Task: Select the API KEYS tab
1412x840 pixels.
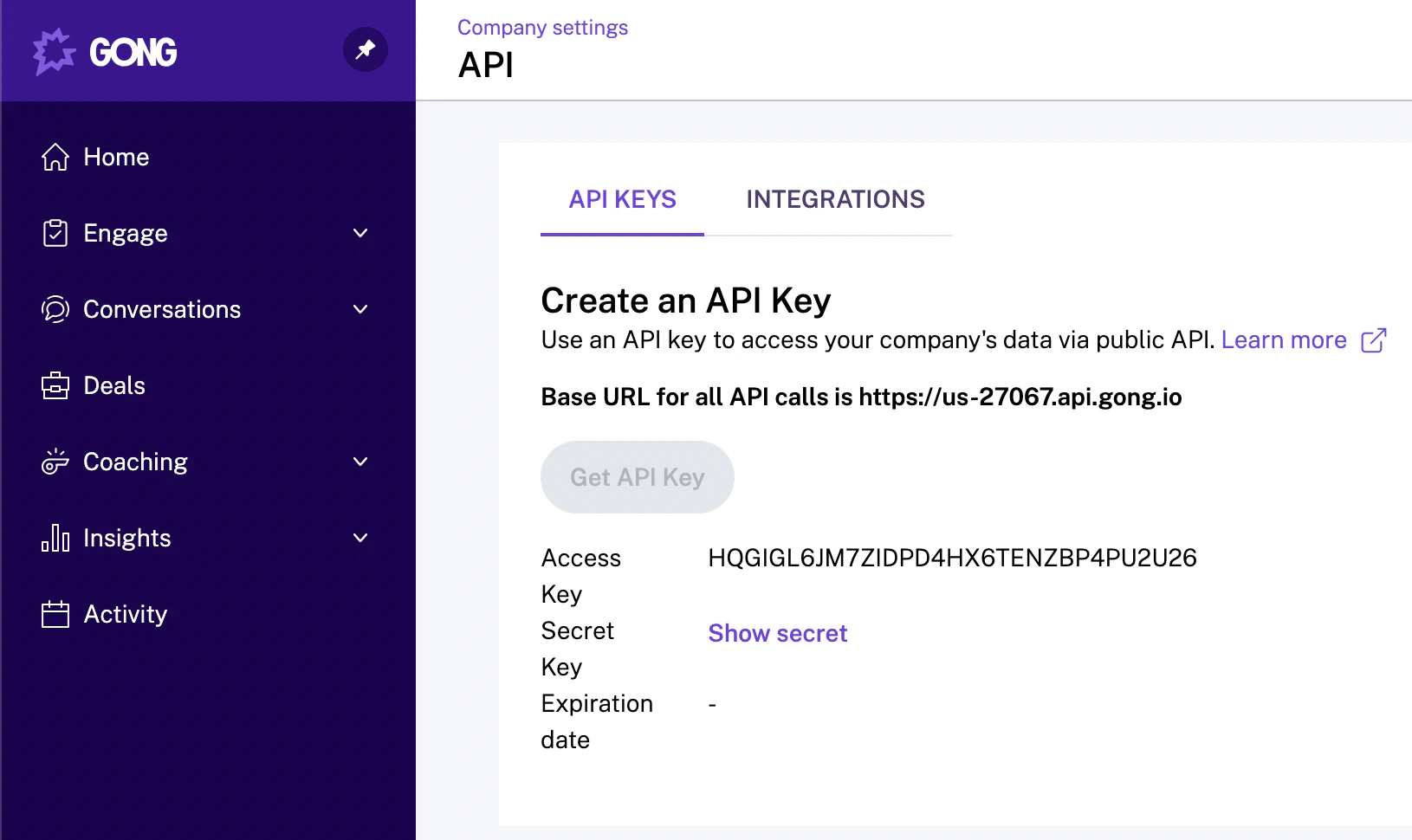Action: point(622,199)
